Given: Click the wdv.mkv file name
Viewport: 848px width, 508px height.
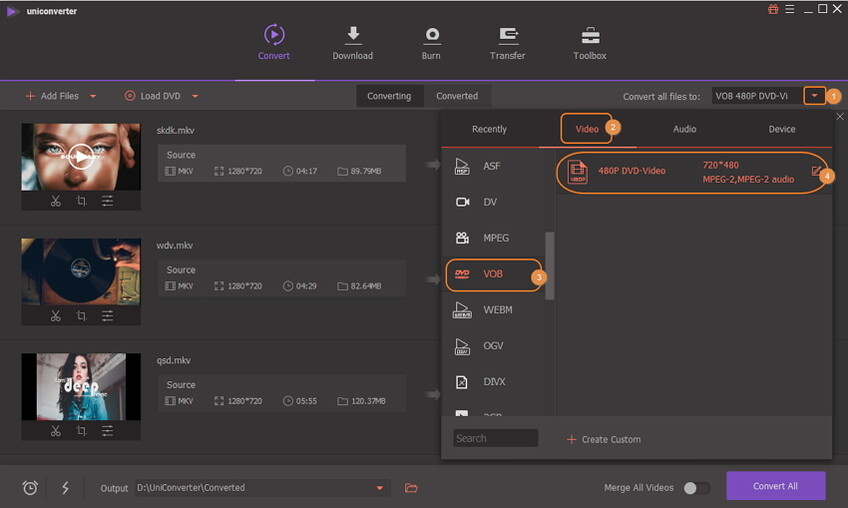Looking at the screenshot, I should 175,245.
